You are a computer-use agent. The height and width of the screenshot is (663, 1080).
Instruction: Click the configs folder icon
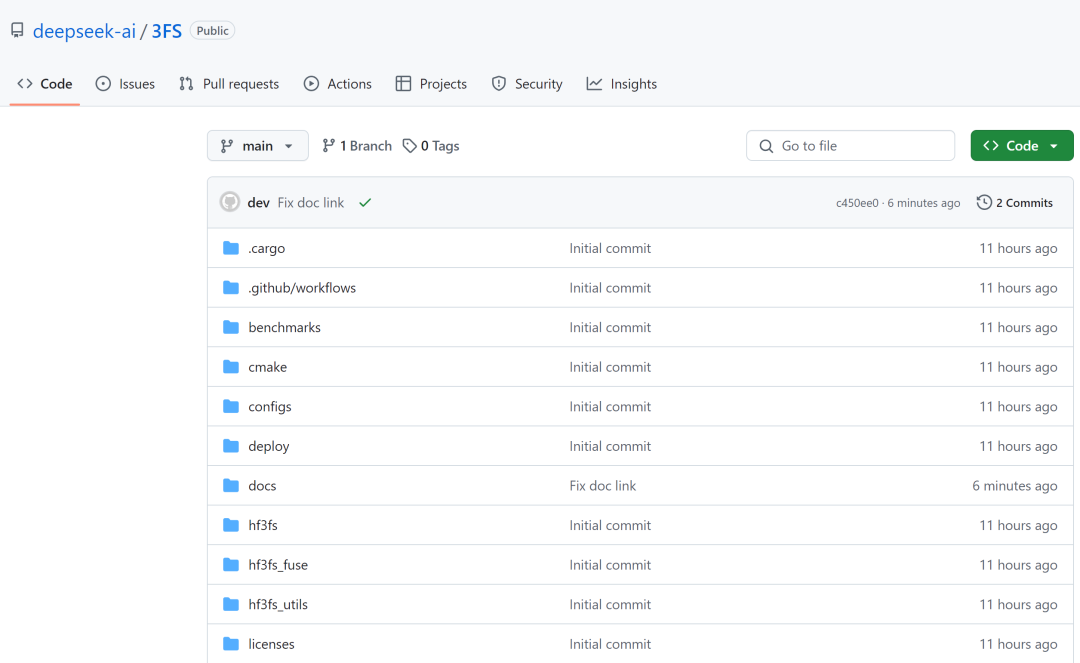(231, 406)
